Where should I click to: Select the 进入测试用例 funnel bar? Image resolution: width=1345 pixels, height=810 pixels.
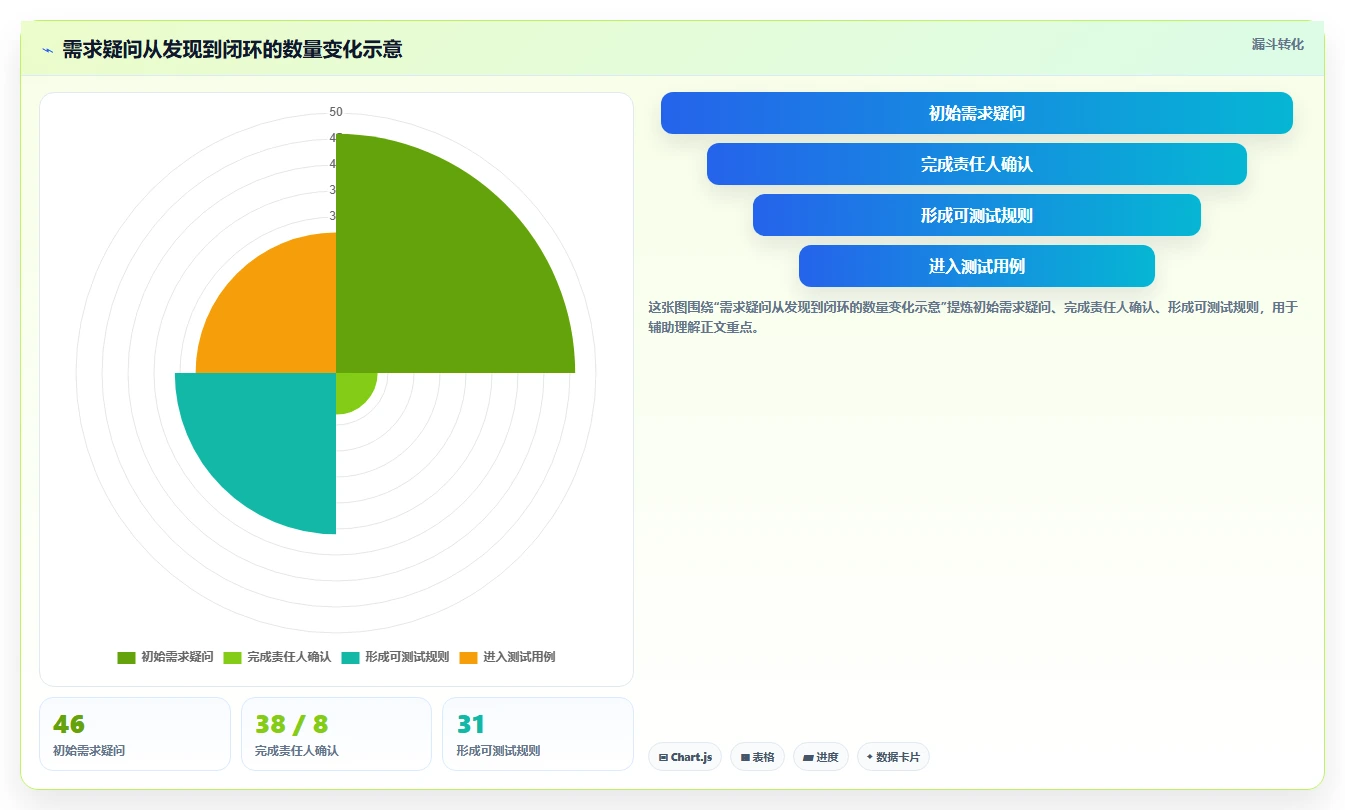click(x=976, y=266)
